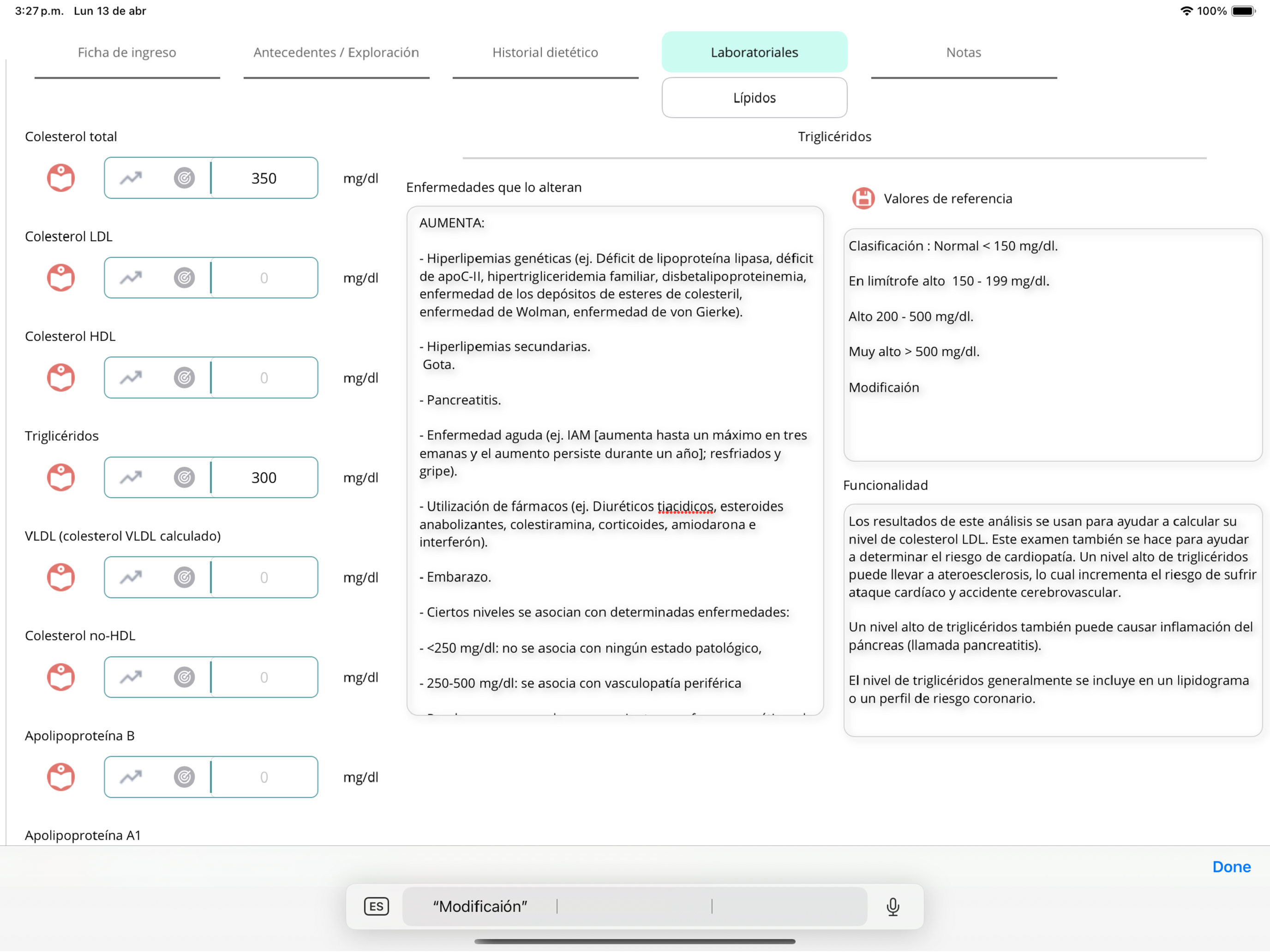Tap the Enfermedades que lo alteran text box
The width and height of the screenshot is (1270, 952).
coord(615,461)
